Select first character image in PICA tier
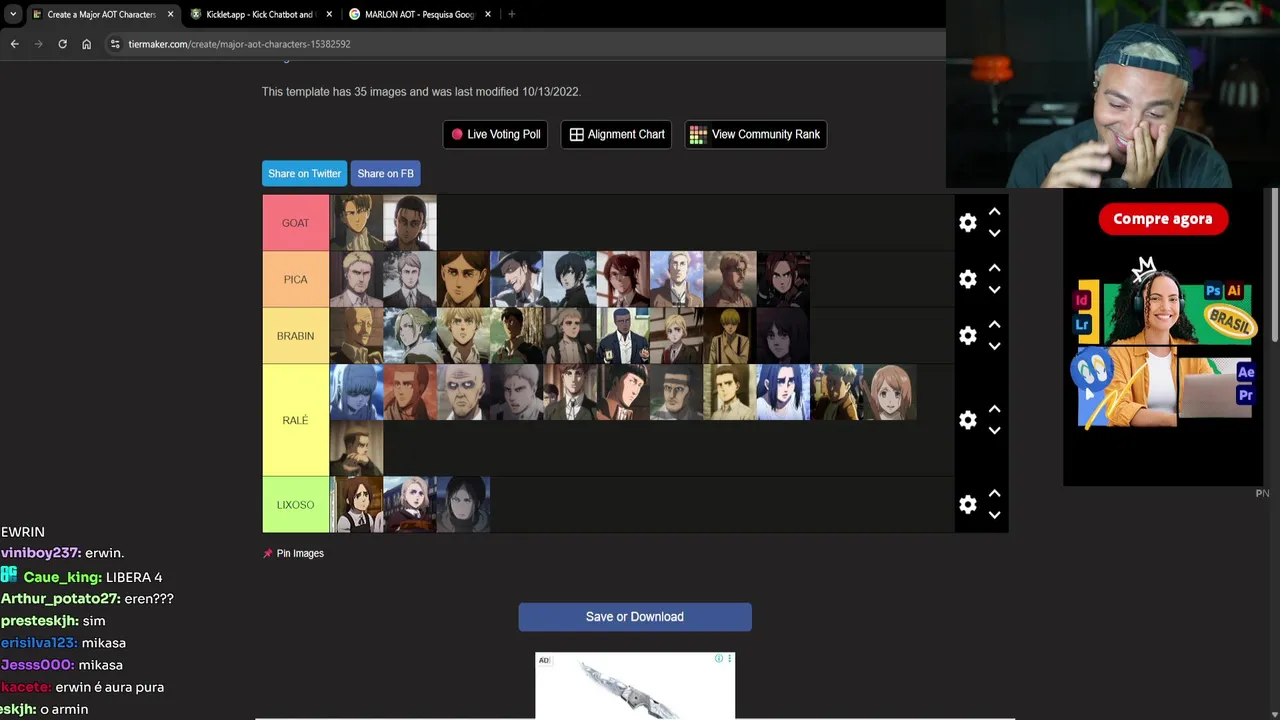 pyautogui.click(x=357, y=279)
